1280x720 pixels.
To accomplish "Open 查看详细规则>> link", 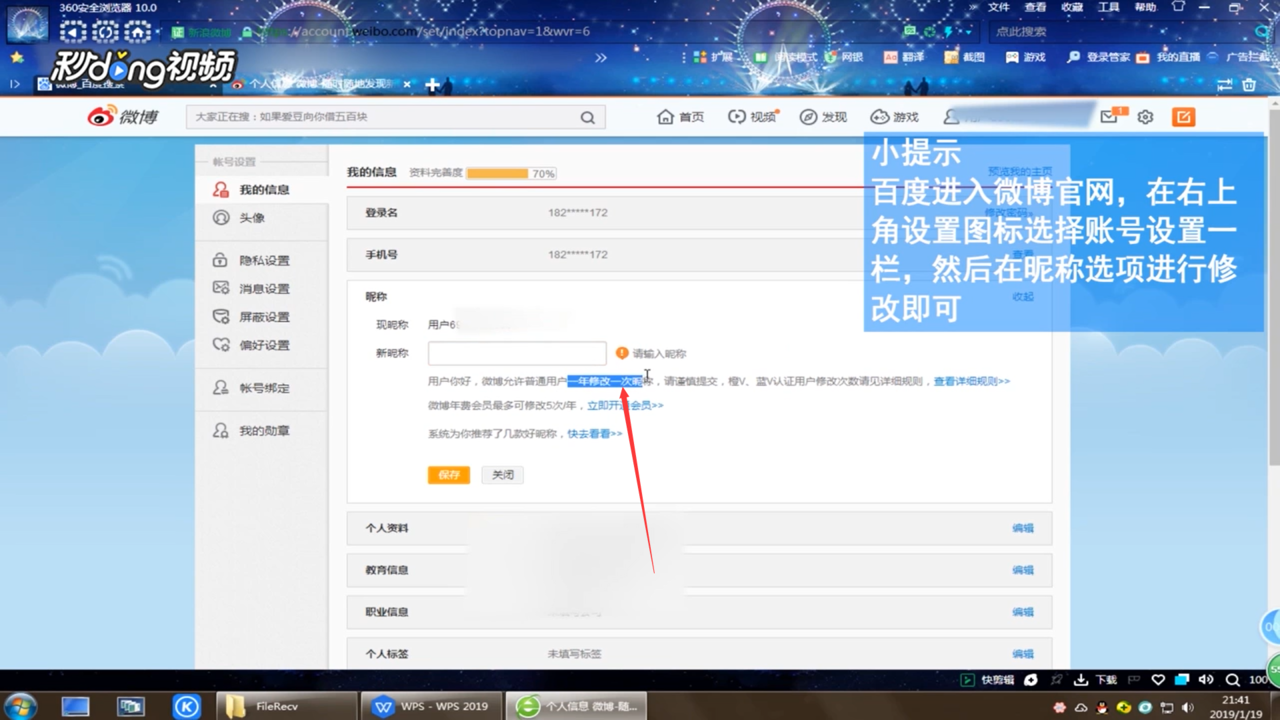I will tap(971, 381).
